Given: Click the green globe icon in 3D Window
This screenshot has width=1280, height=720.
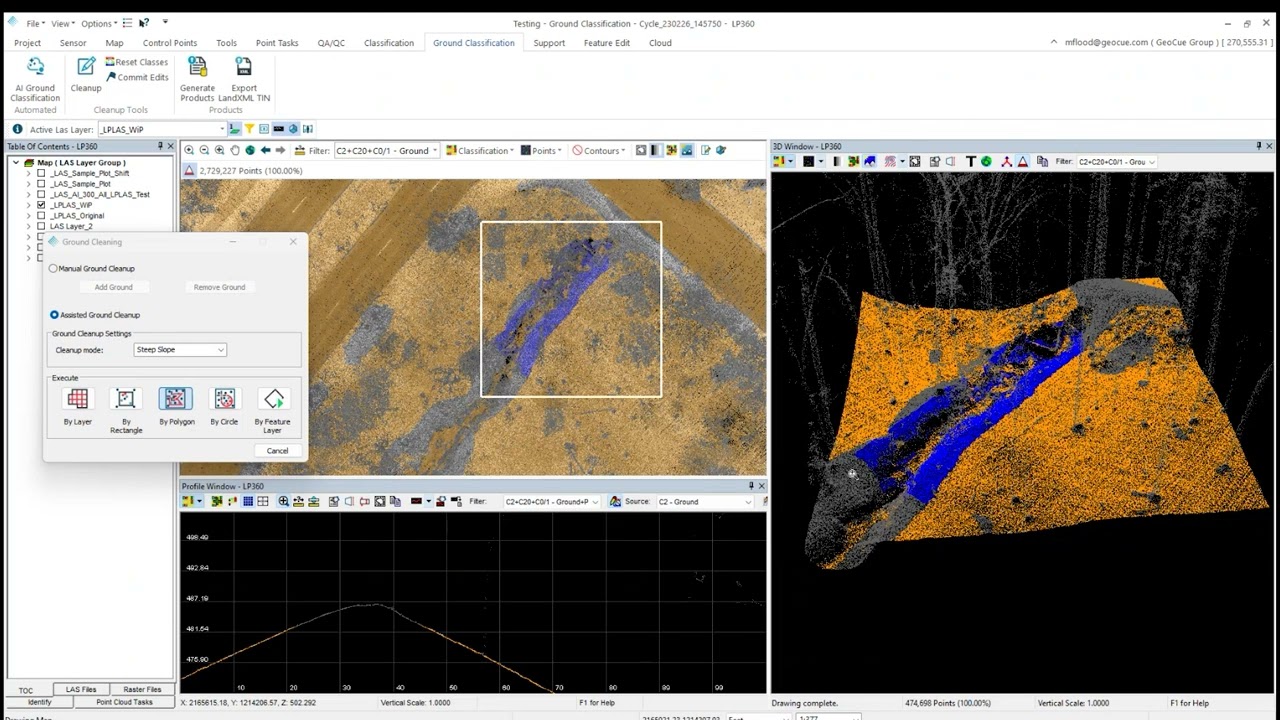Looking at the screenshot, I should point(986,161).
